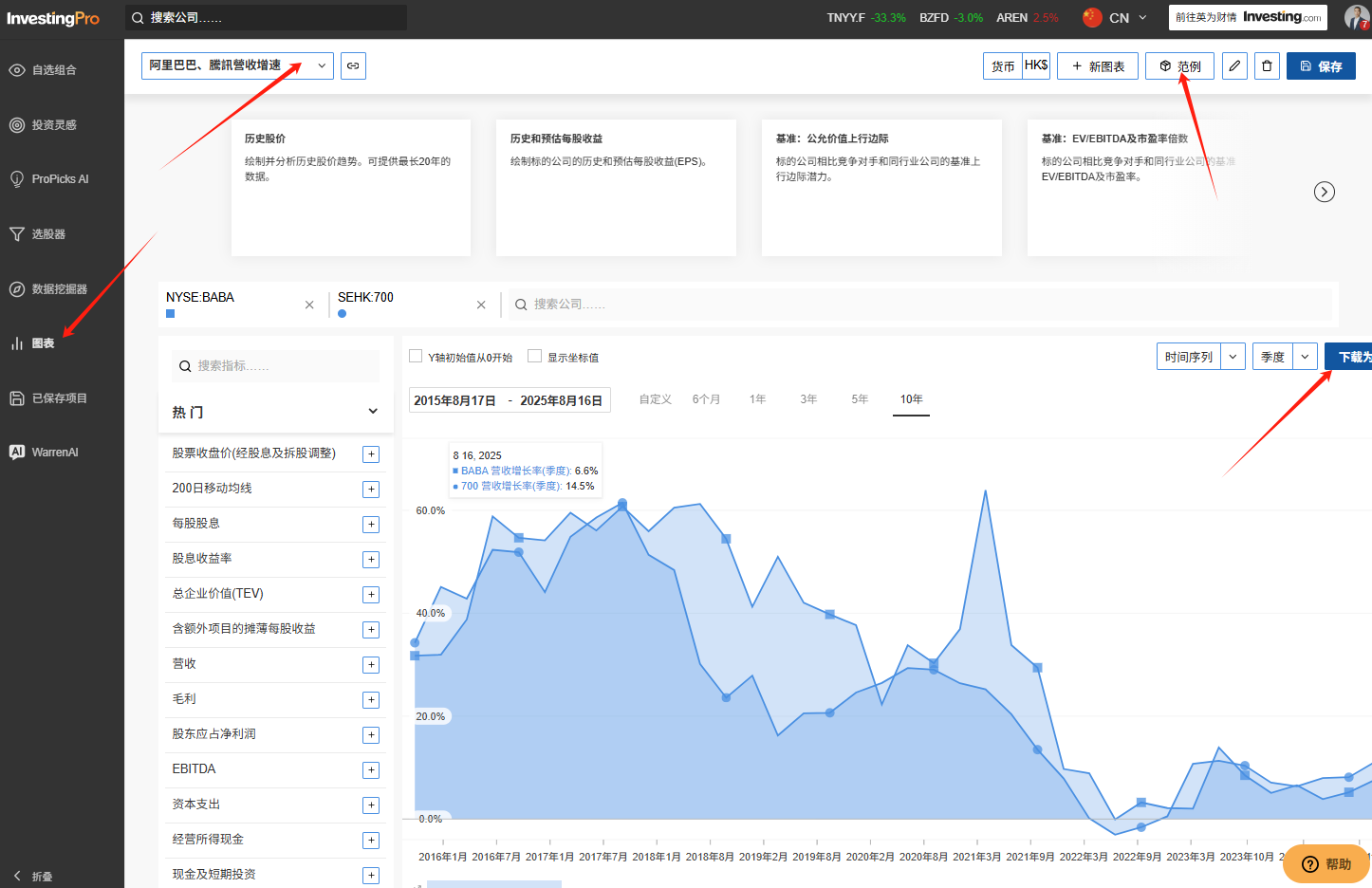
Task: Add 资本支出 with its plus icon
Action: click(371, 805)
